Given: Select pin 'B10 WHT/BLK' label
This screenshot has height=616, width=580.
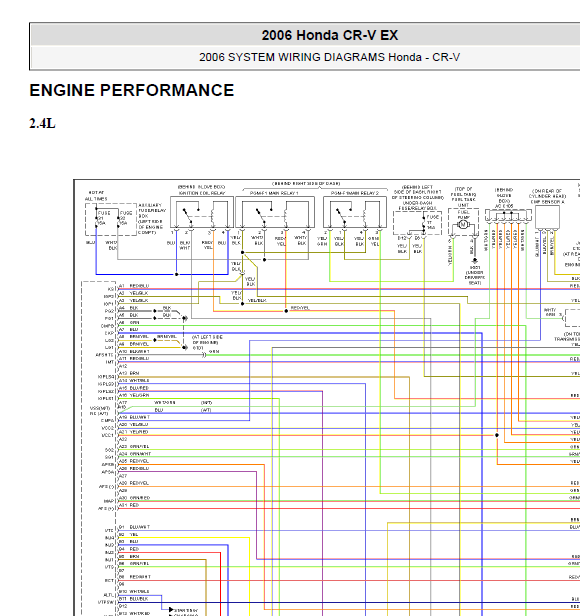Looking at the screenshot, I should 134,592.
